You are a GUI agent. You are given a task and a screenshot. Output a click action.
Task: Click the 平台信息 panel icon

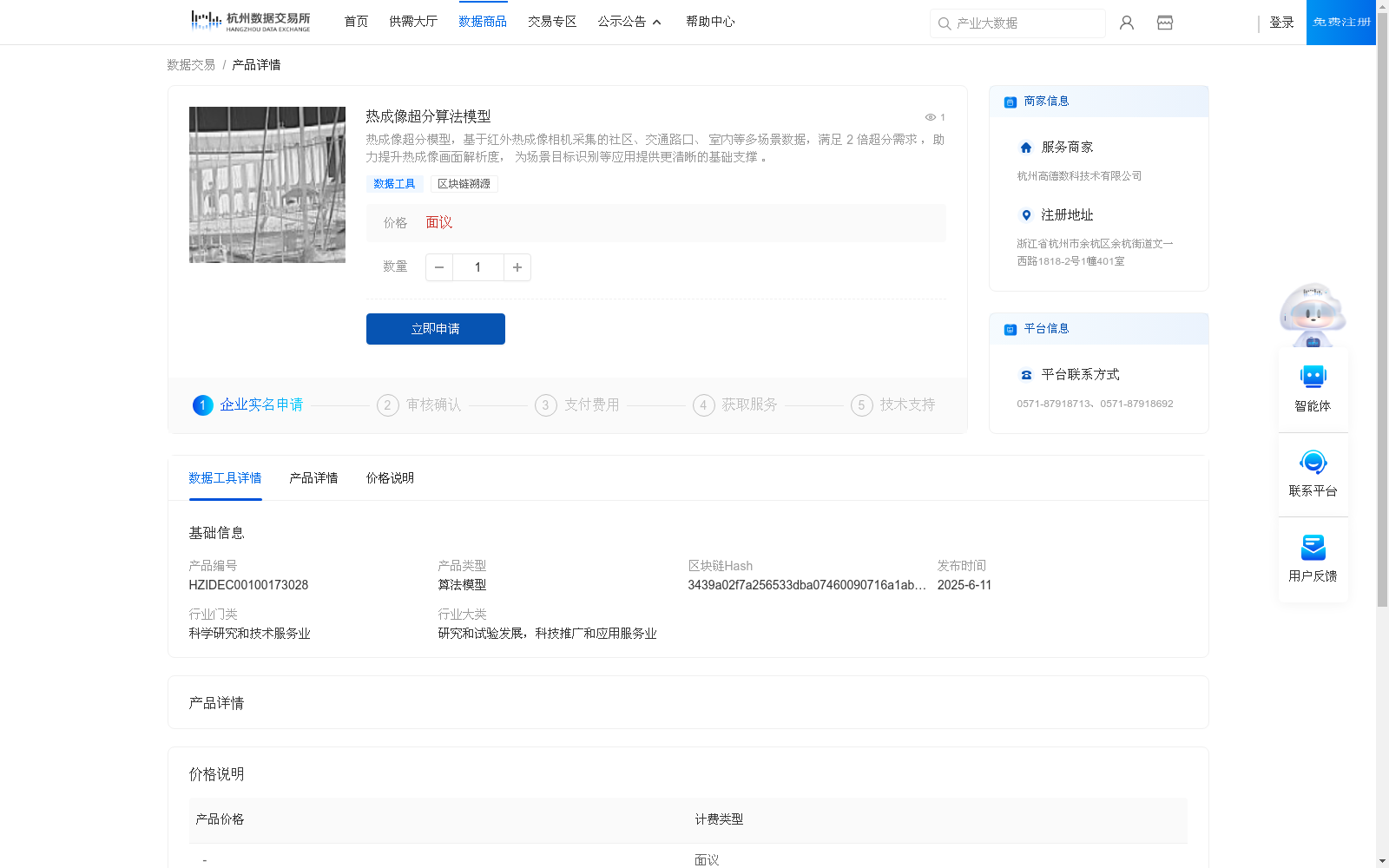pyautogui.click(x=1010, y=329)
